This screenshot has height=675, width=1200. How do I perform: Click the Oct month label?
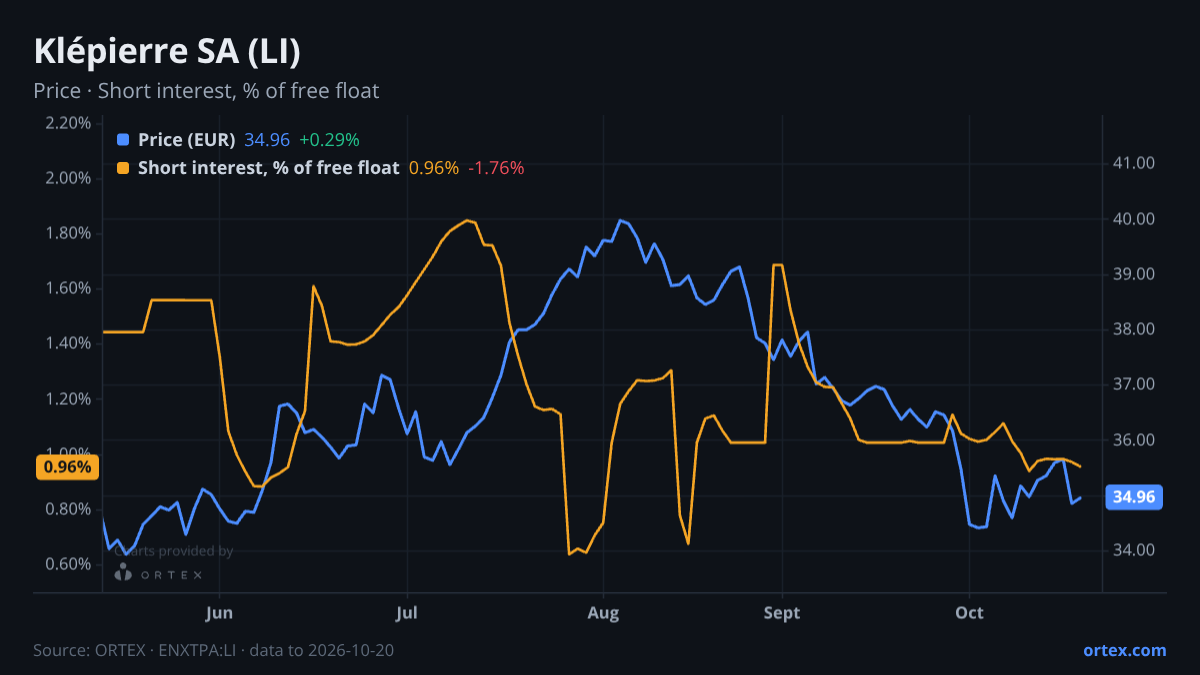tap(969, 612)
